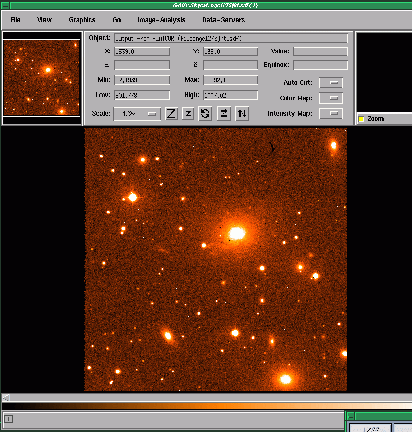The height and width of the screenshot is (432, 412).
Task: Open the Scale dropdown
Action: (x=137, y=114)
